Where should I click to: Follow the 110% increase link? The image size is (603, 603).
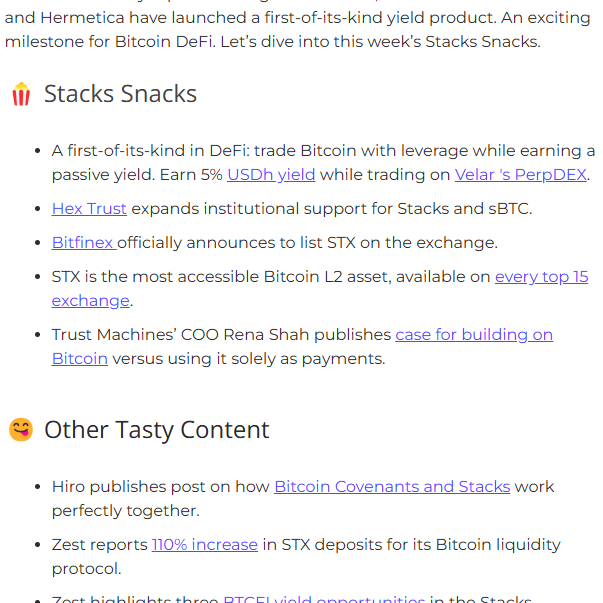[x=205, y=545]
